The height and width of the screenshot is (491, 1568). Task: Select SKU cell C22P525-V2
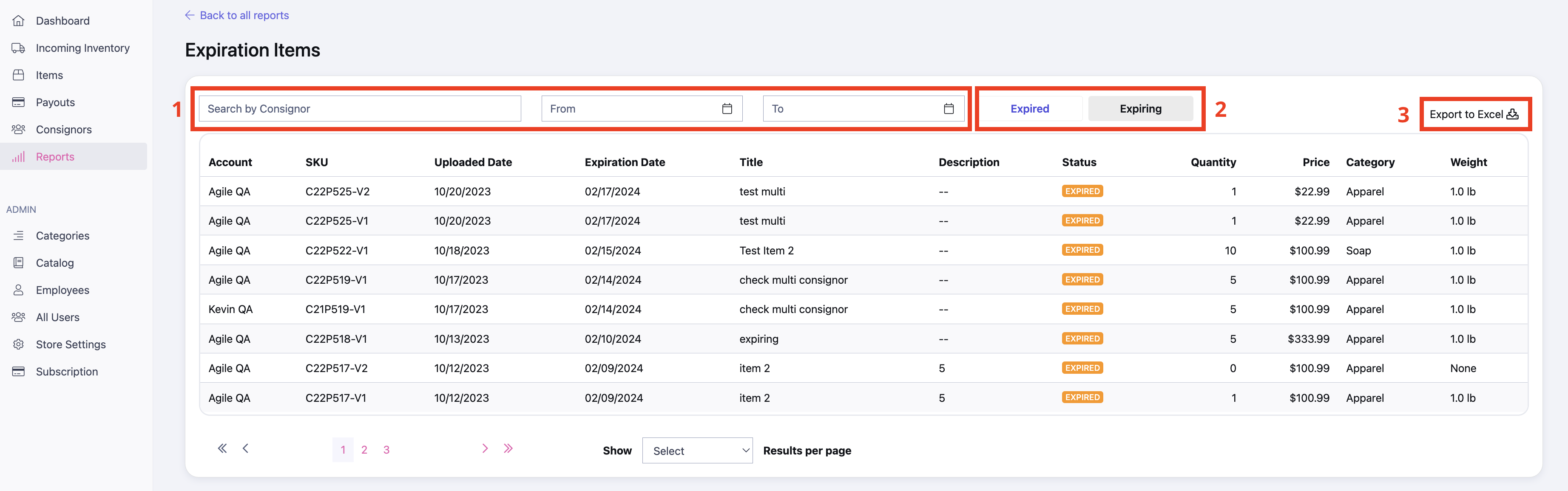(x=337, y=192)
